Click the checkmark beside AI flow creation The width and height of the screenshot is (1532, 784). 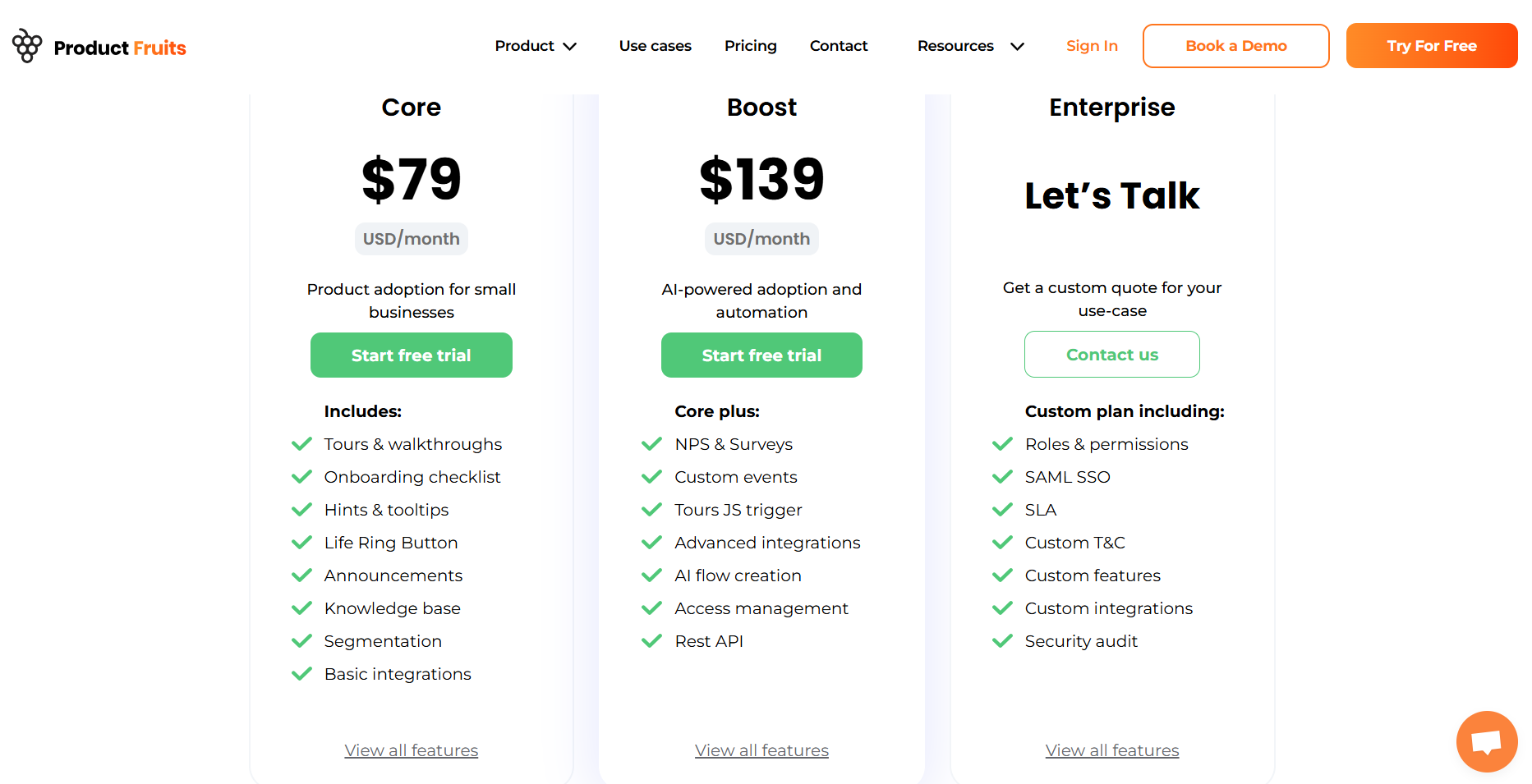(x=652, y=575)
